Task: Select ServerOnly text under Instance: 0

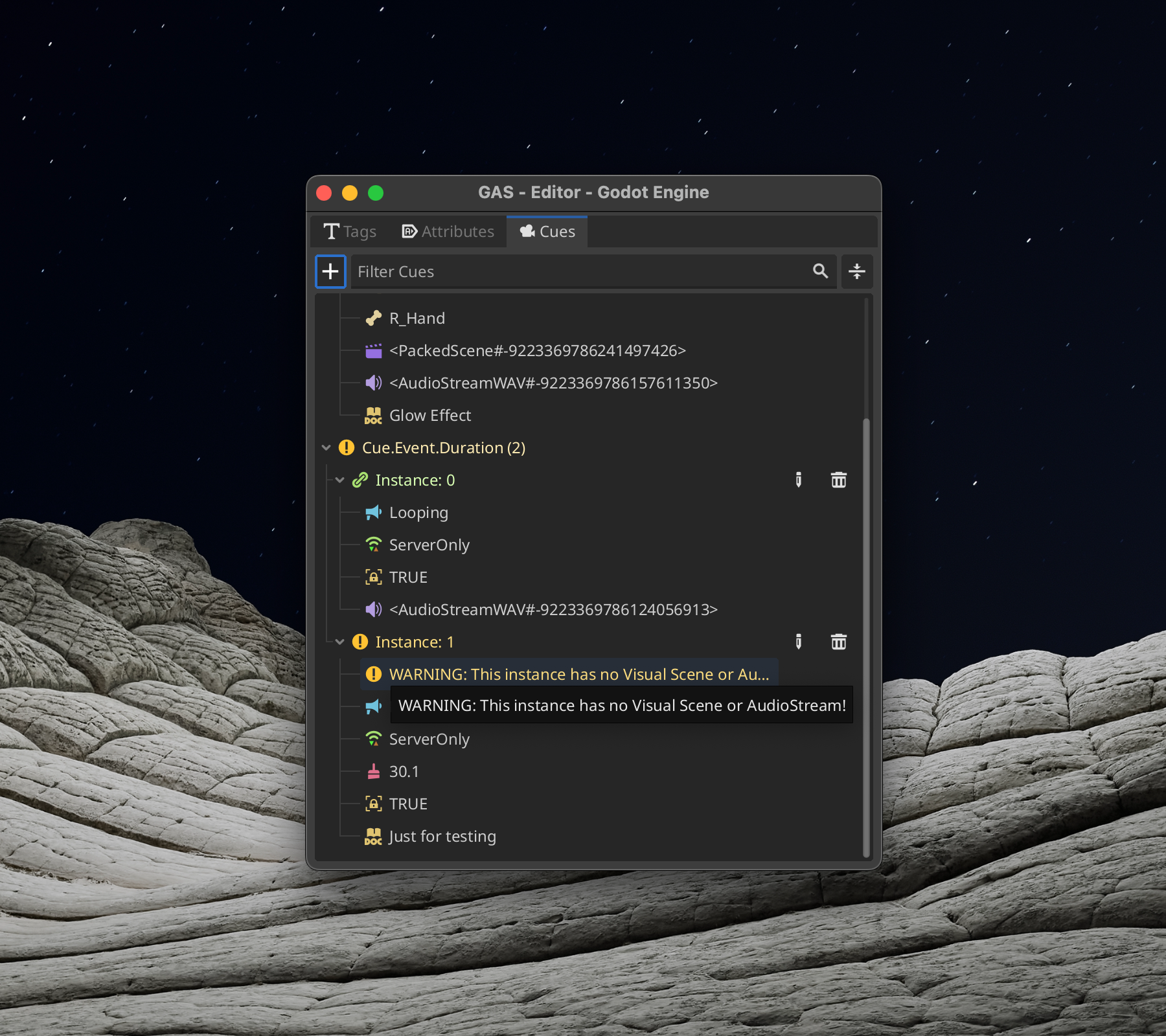Action: [429, 545]
